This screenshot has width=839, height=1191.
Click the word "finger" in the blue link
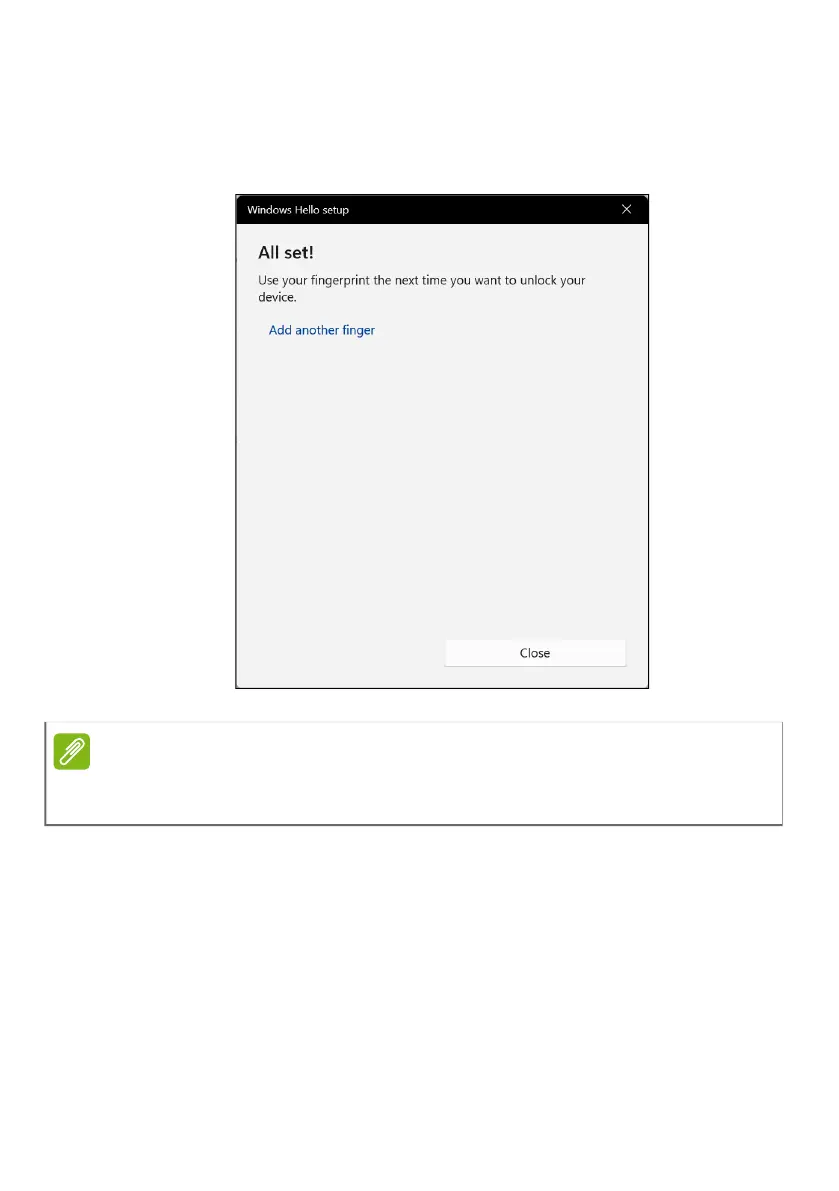(358, 330)
